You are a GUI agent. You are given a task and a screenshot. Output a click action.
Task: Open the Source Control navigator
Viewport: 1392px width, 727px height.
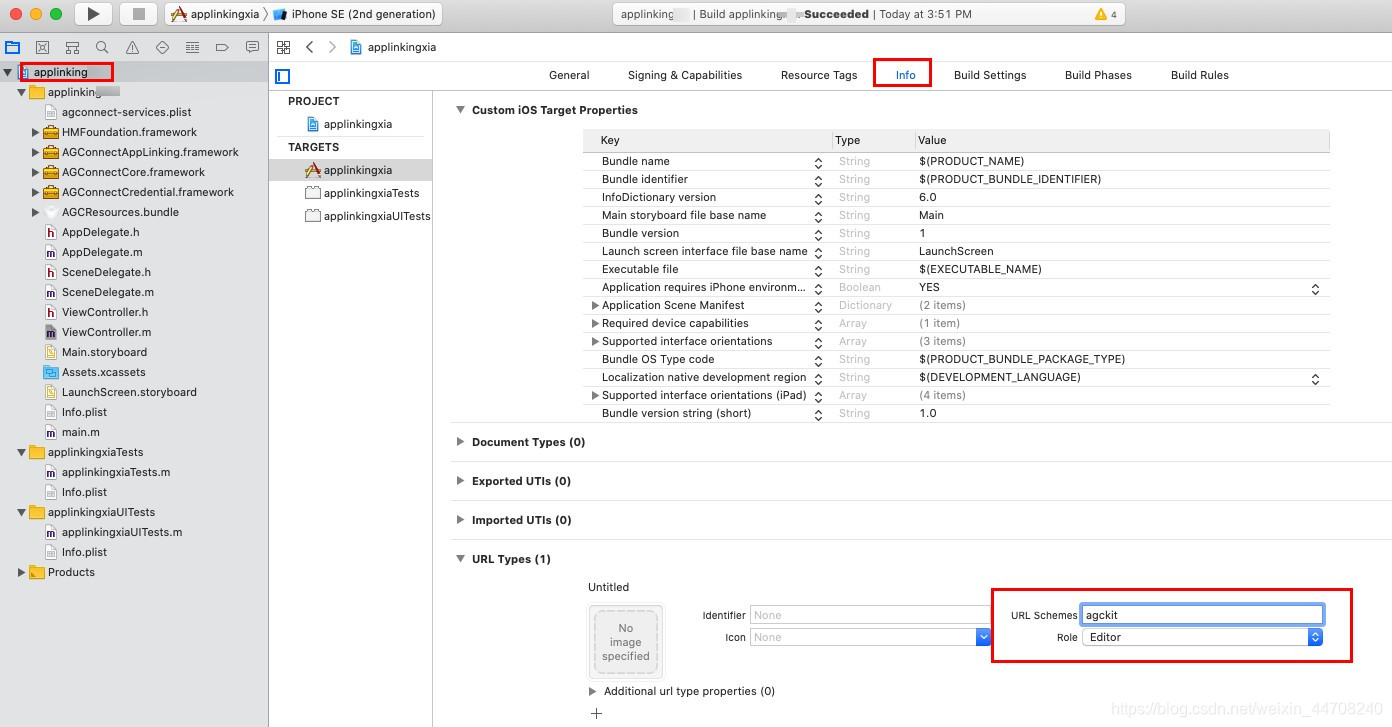(x=42, y=47)
